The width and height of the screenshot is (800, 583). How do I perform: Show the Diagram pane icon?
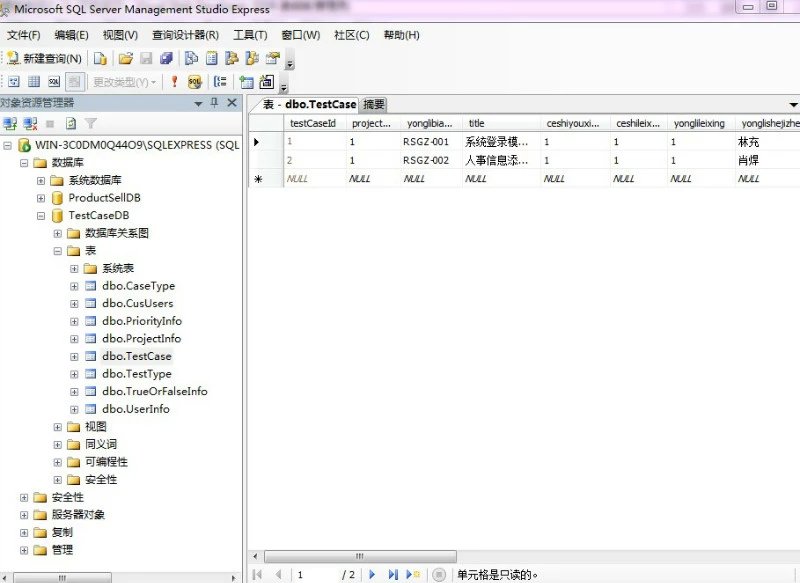[14, 82]
